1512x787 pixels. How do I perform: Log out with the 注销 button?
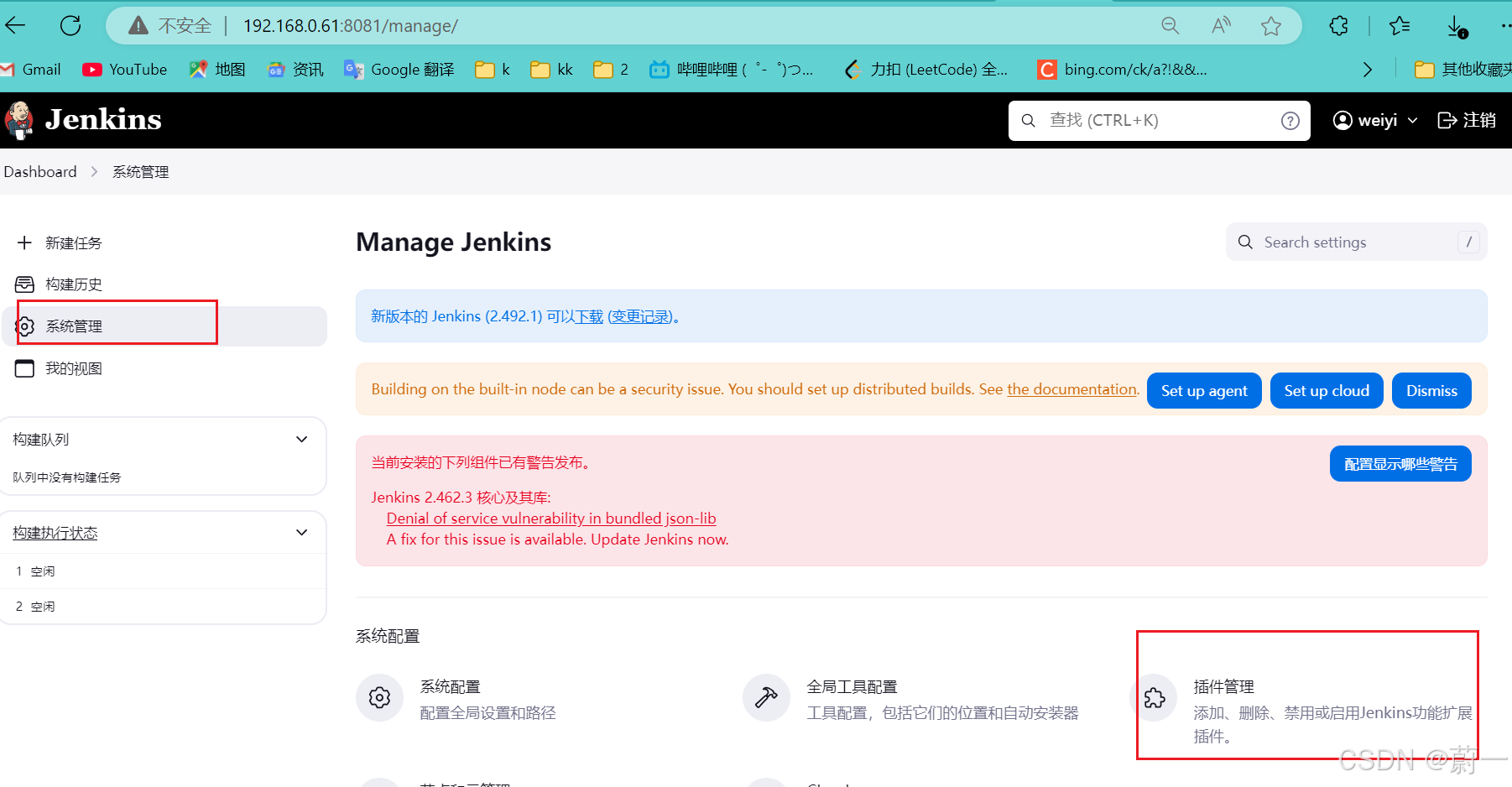point(1467,121)
